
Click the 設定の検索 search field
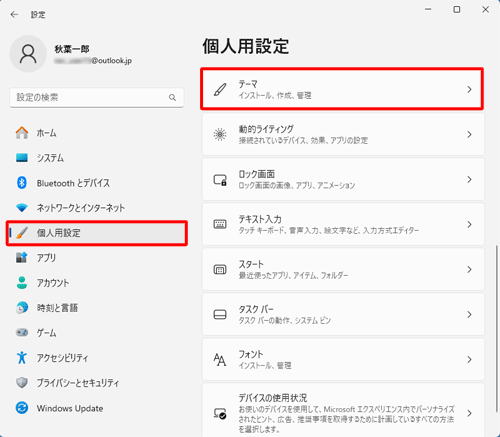[x=97, y=97]
